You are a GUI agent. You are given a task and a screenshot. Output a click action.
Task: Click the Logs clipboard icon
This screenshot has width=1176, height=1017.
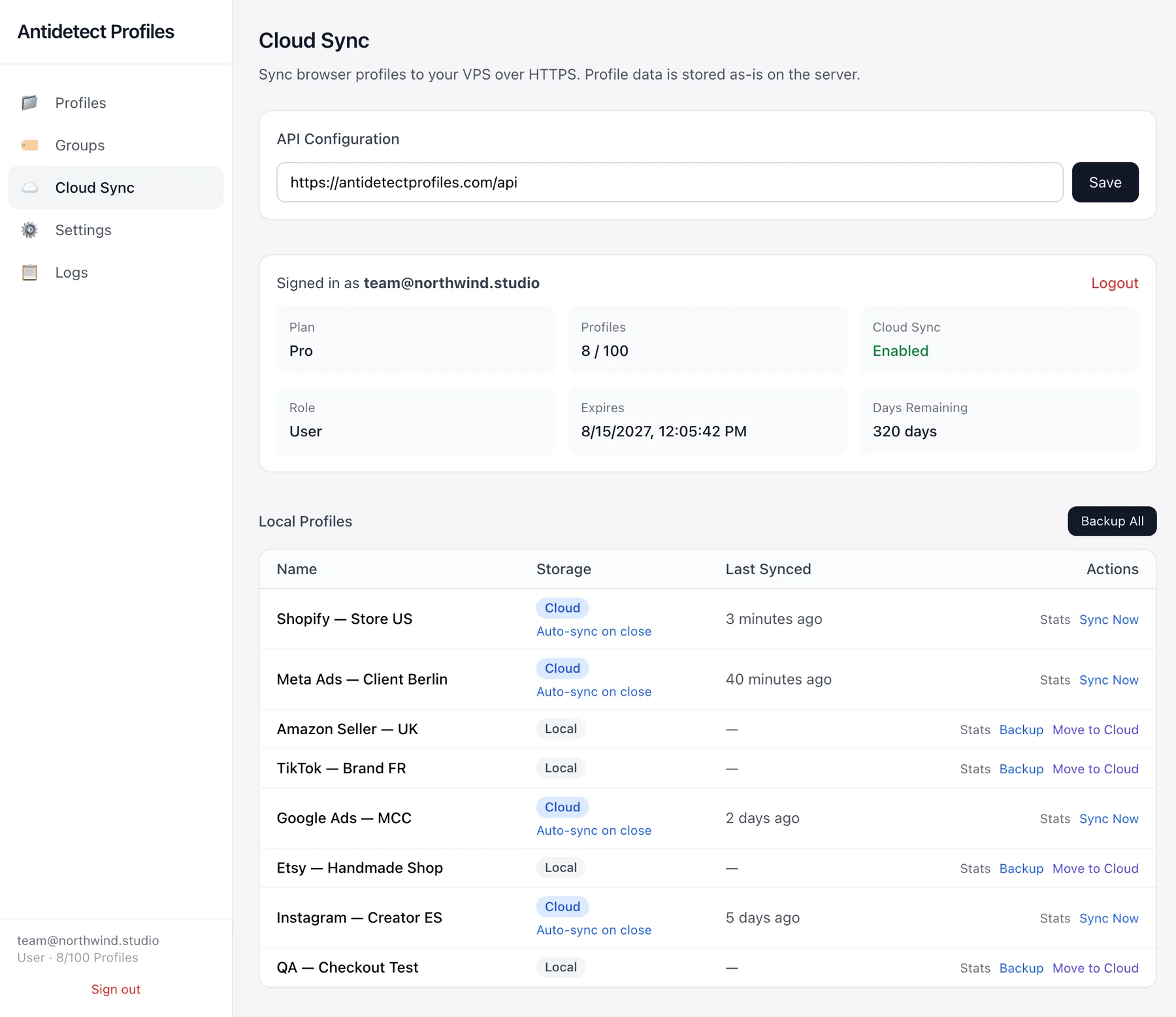[29, 272]
